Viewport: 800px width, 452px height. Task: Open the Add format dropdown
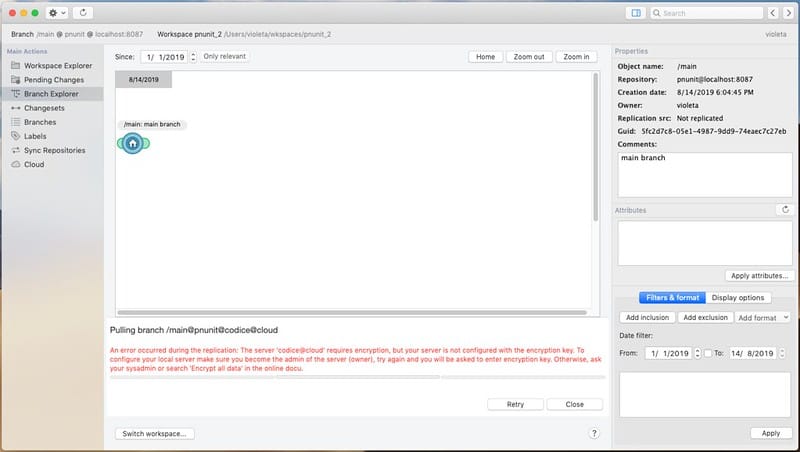763,318
